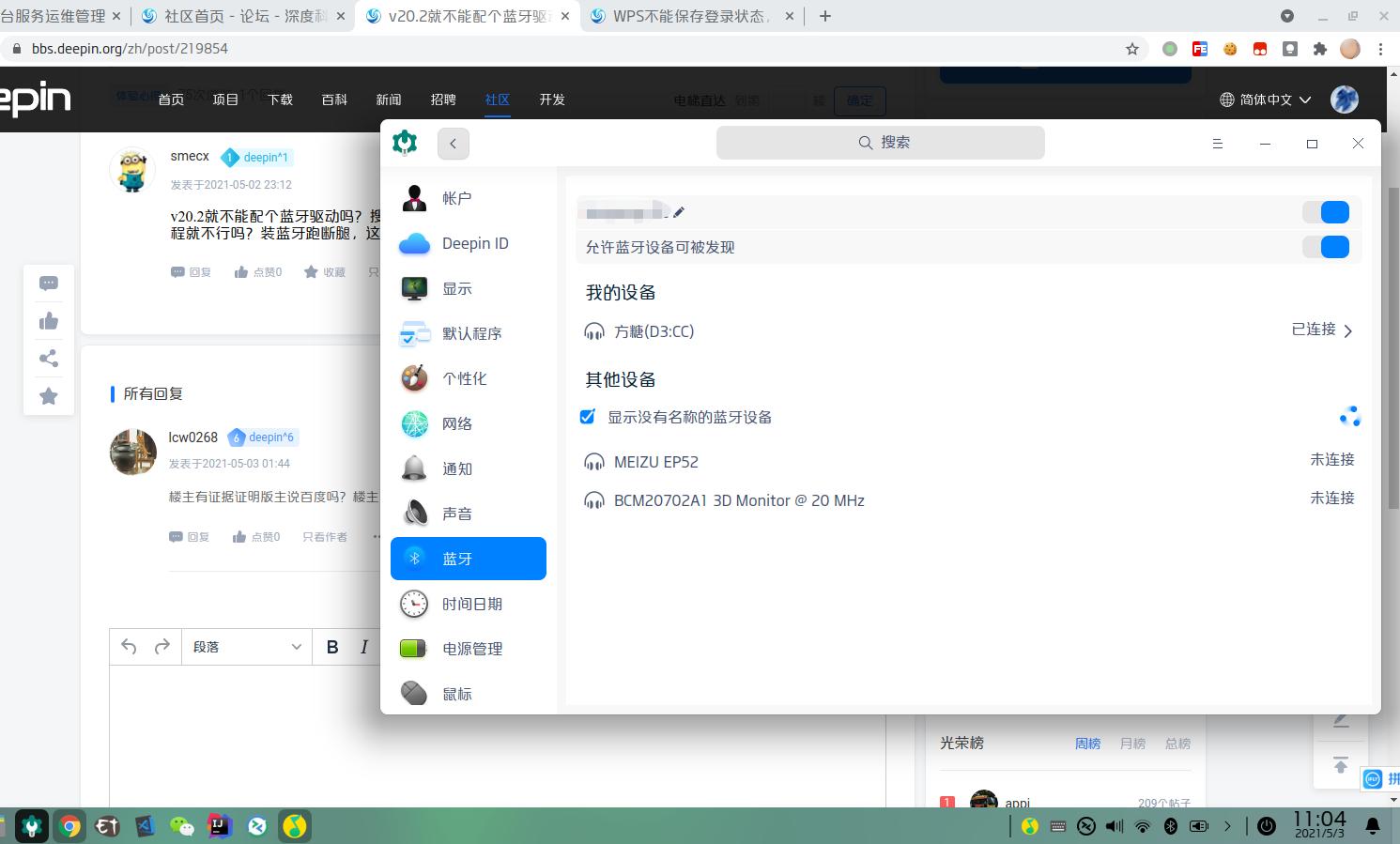Click the Bluetooth icon in system tray
Viewport: 1400px width, 844px height.
coord(1171,826)
